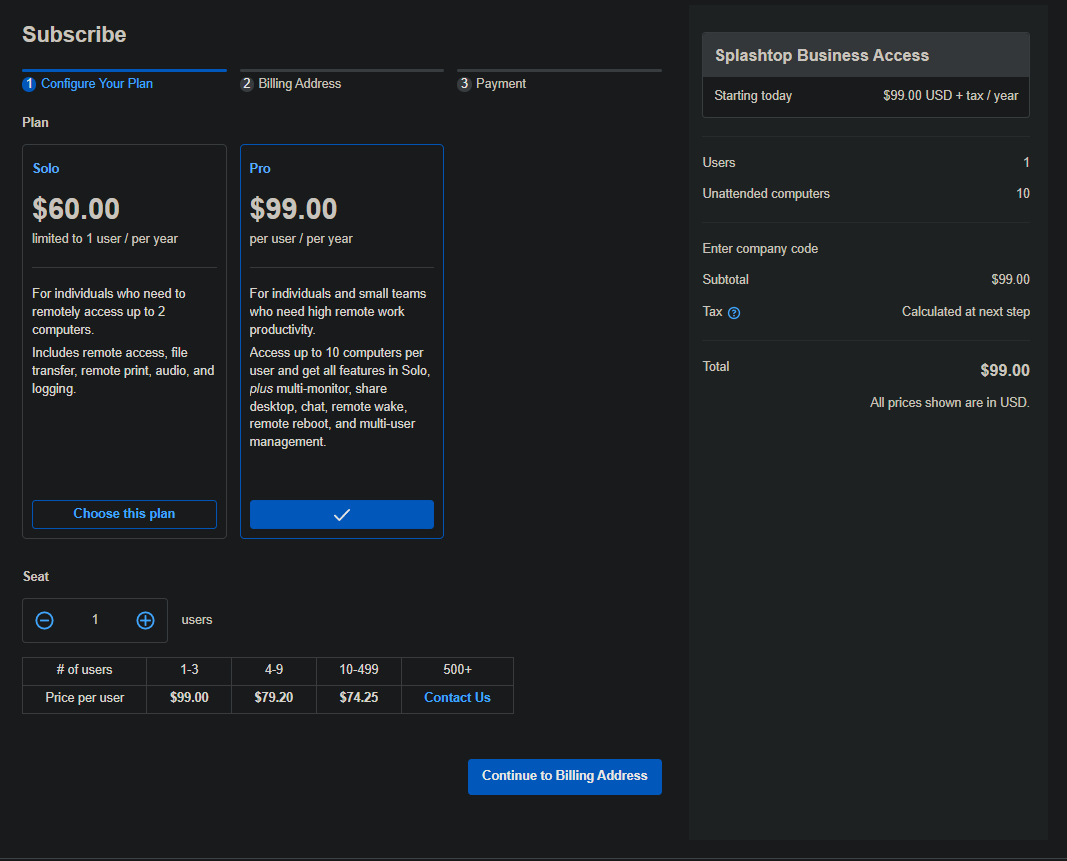Decrease seat count with the minus icon
The width and height of the screenshot is (1067, 861).
(x=44, y=620)
